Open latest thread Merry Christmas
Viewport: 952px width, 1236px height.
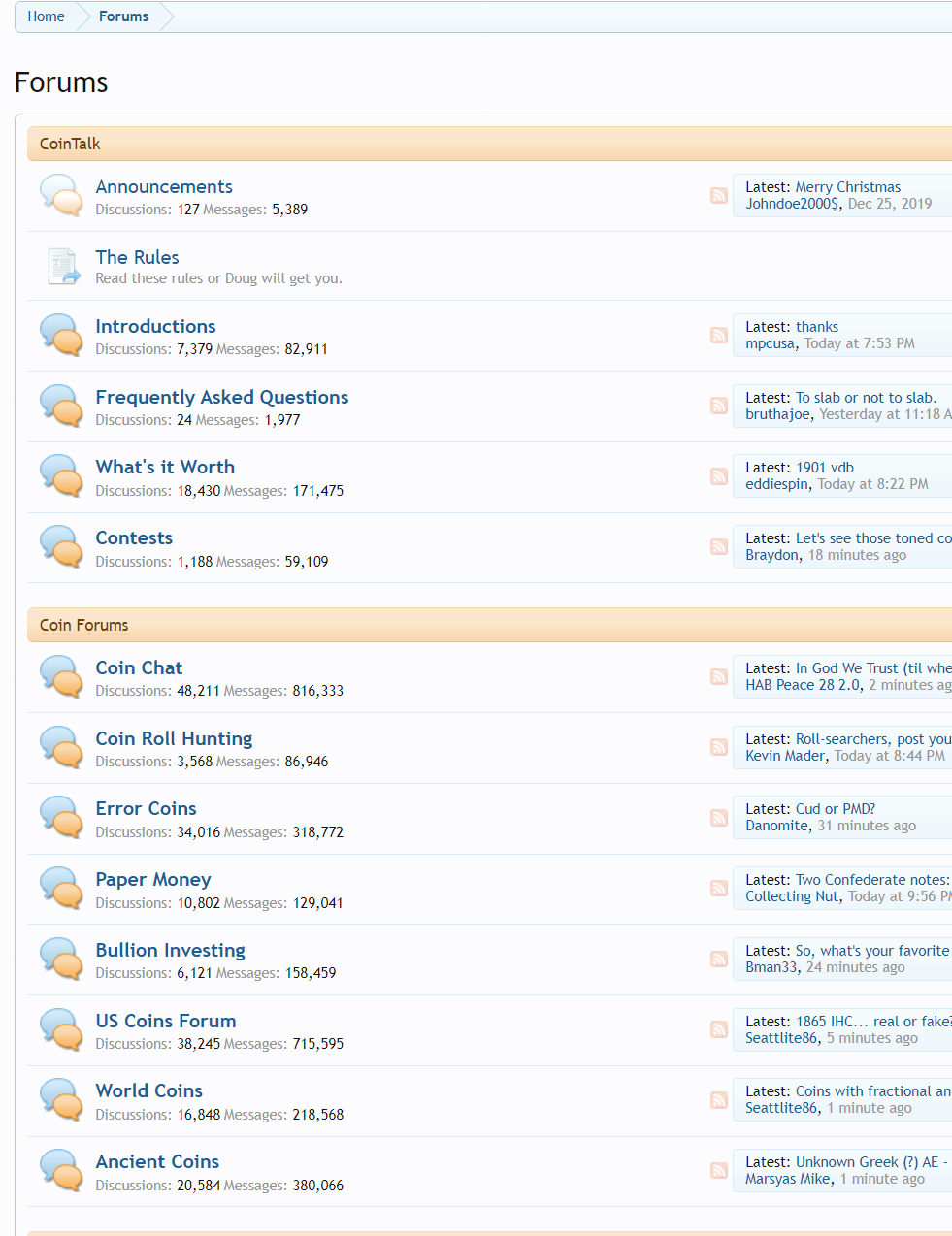pyautogui.click(x=848, y=187)
